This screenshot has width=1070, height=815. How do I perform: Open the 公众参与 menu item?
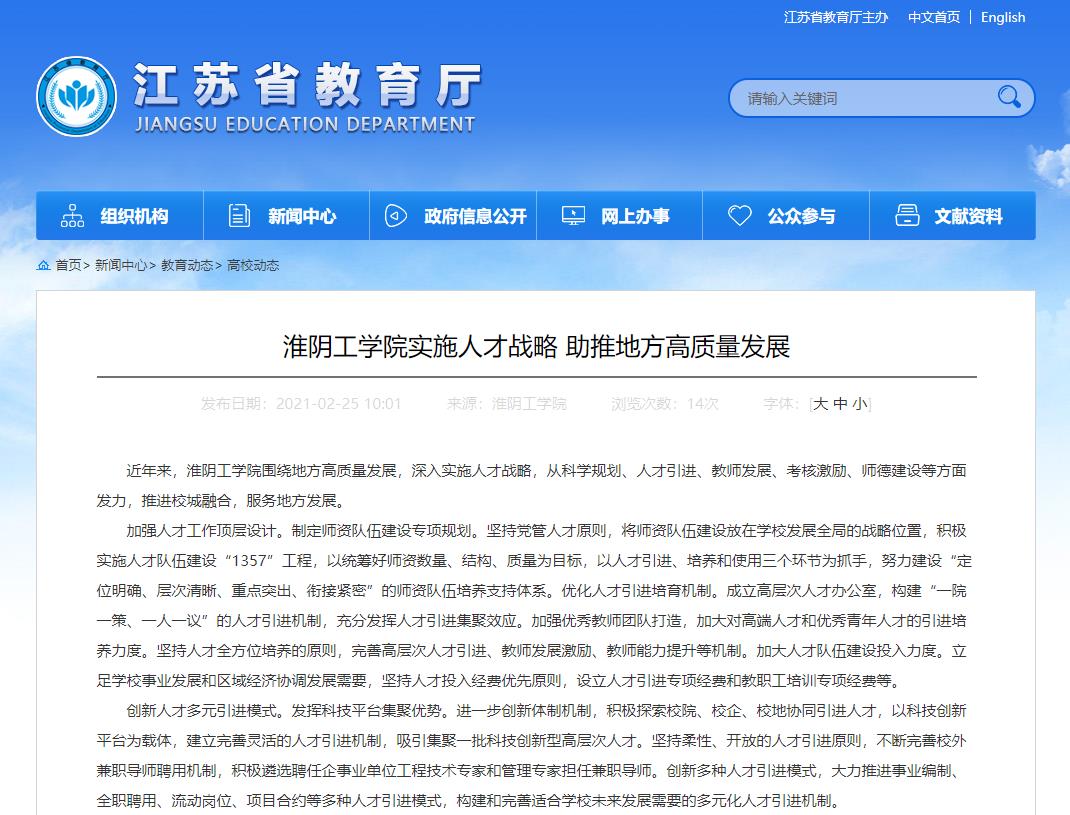[801, 216]
